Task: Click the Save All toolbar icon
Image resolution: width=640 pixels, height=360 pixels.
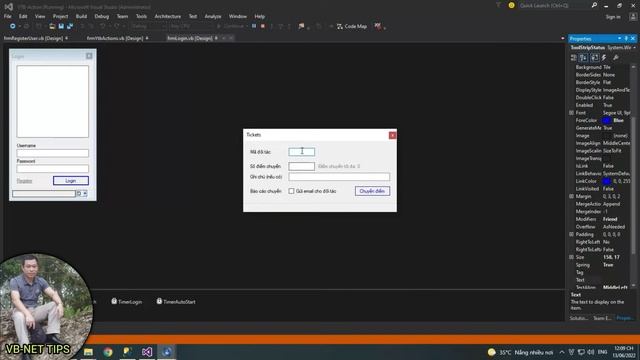Action: point(70,26)
